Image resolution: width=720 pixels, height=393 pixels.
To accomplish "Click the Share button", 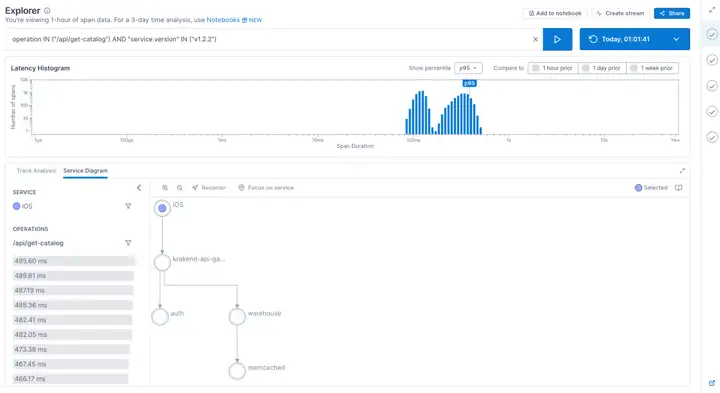I will click(672, 13).
